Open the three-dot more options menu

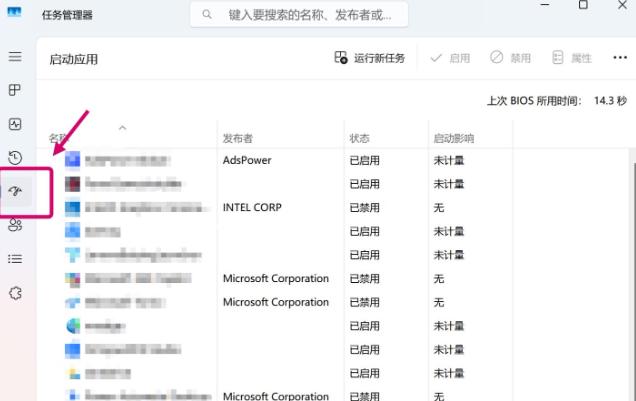(619, 59)
